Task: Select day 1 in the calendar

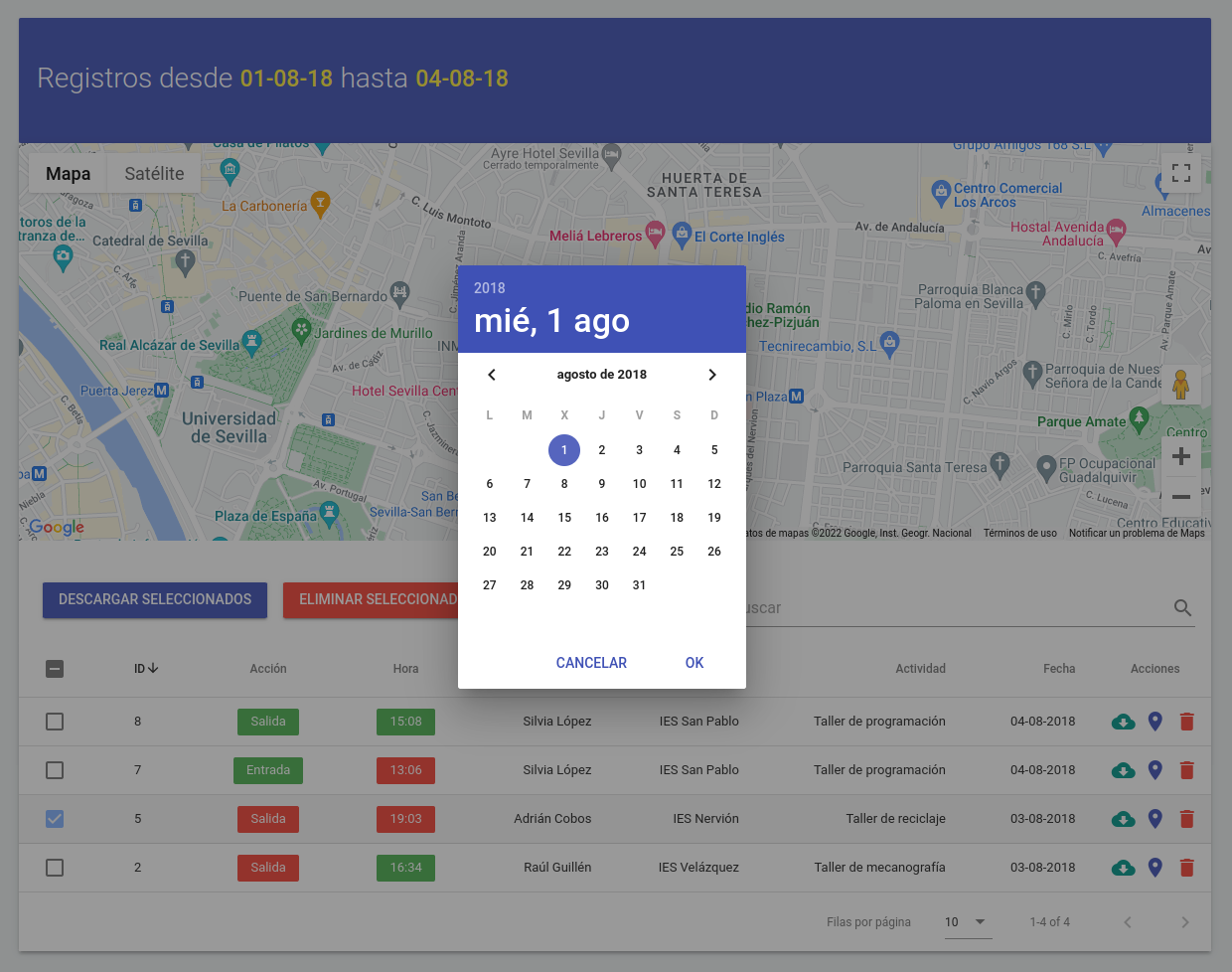Action: [564, 450]
